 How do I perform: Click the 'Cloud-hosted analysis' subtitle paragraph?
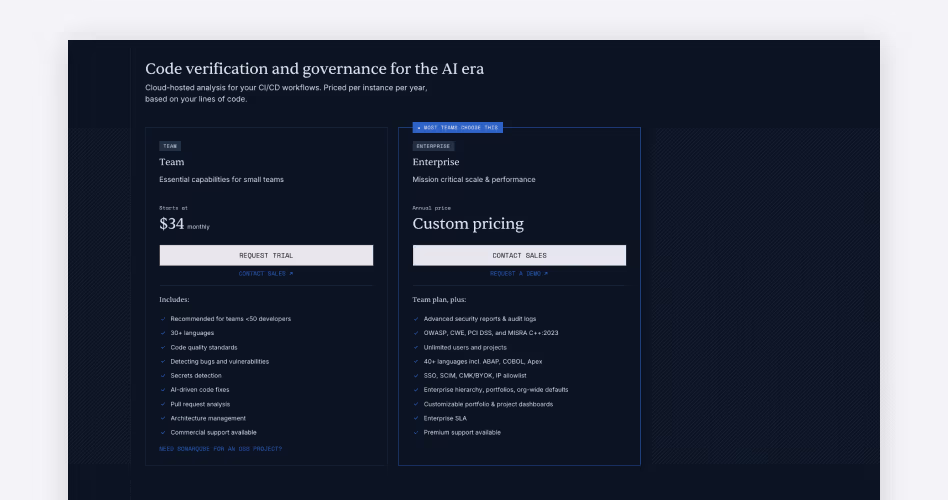click(286, 93)
